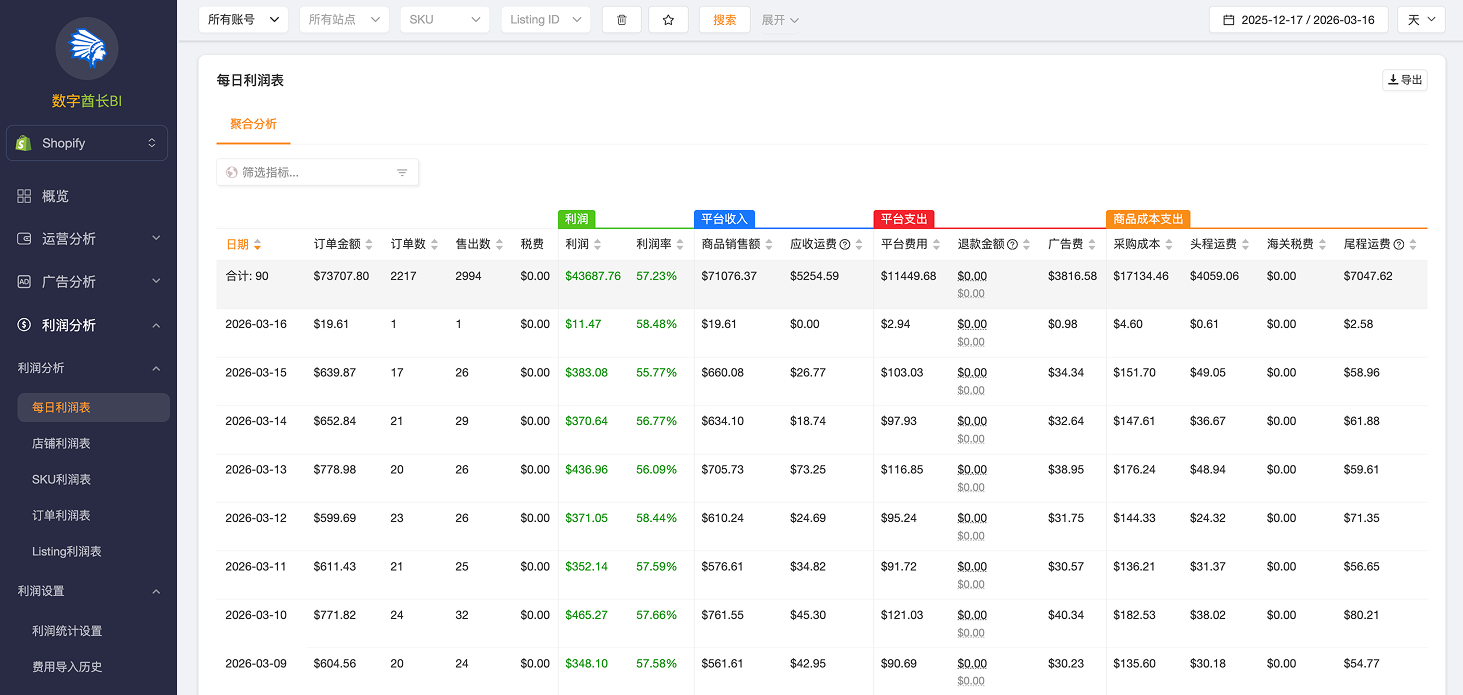Click the 搜索 button
1463x695 pixels.
[724, 20]
